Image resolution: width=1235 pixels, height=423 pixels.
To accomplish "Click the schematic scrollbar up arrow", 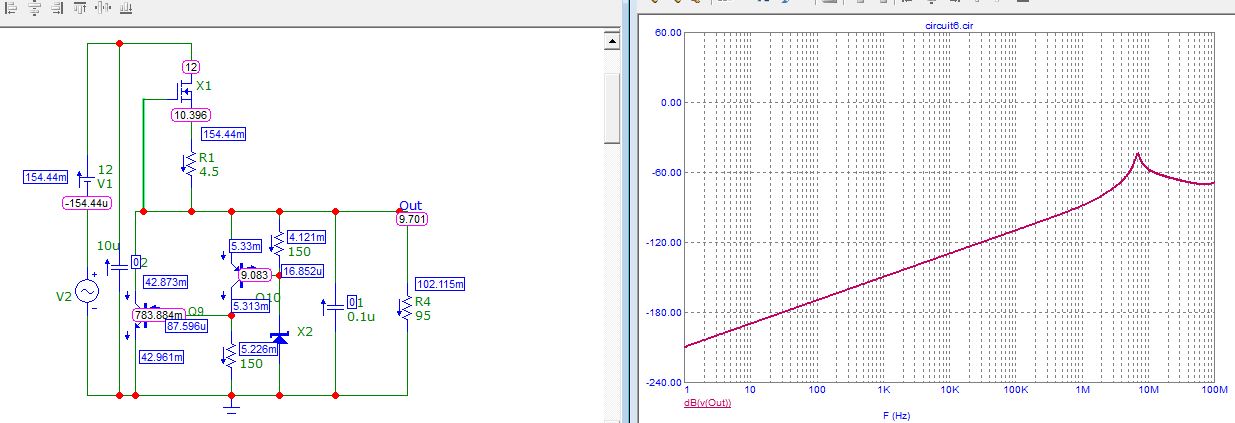I will (614, 39).
